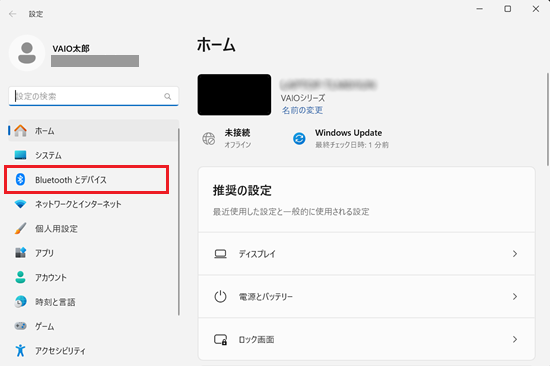
Task: Click the power icon for 電源とバッテリー
Action: pos(220,297)
